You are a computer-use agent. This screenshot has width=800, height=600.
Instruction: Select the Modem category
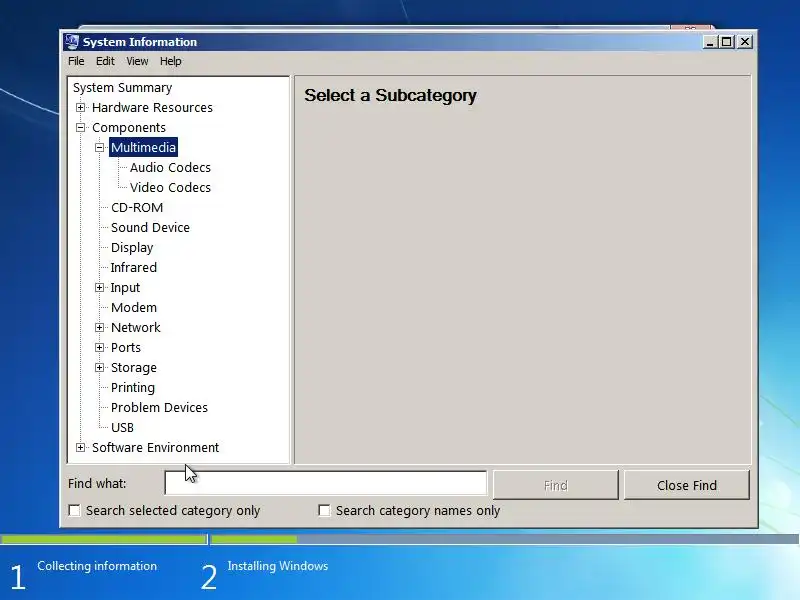(134, 308)
